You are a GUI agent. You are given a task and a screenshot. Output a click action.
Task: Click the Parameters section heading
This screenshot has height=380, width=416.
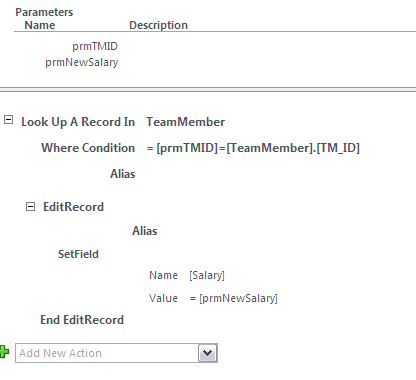point(44,12)
